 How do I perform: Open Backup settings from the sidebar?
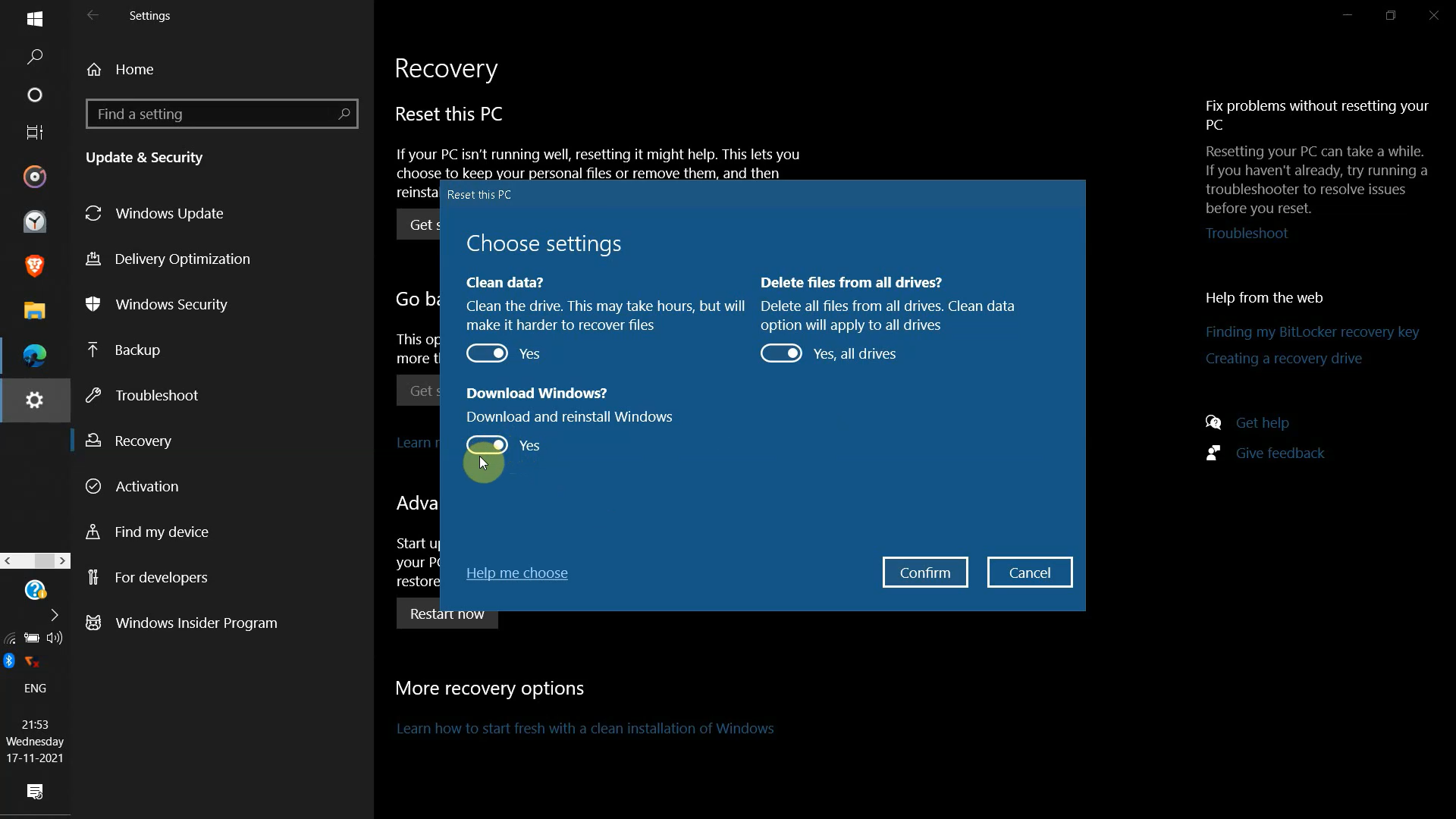coord(139,350)
